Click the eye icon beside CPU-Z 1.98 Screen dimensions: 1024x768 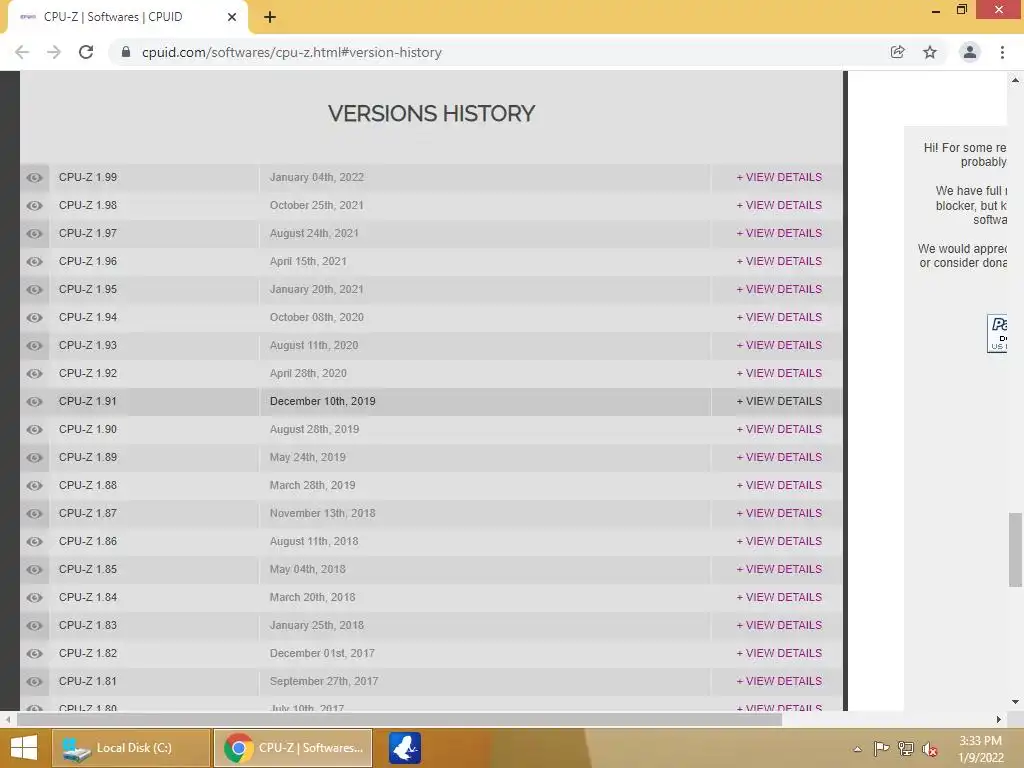[35, 206]
